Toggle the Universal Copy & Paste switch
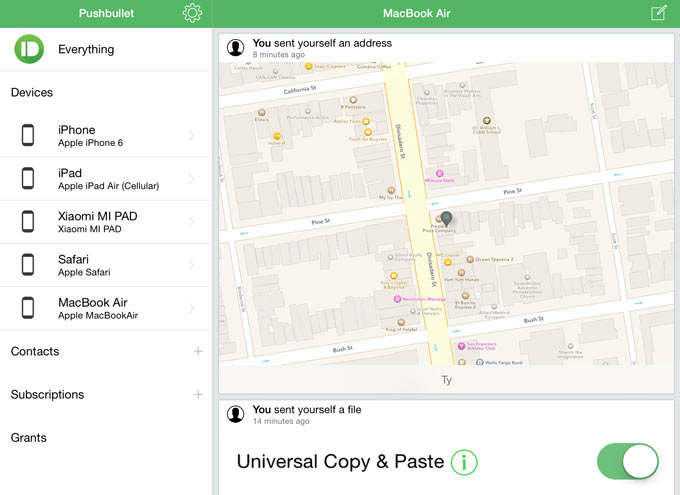680x495 pixels. [x=628, y=462]
